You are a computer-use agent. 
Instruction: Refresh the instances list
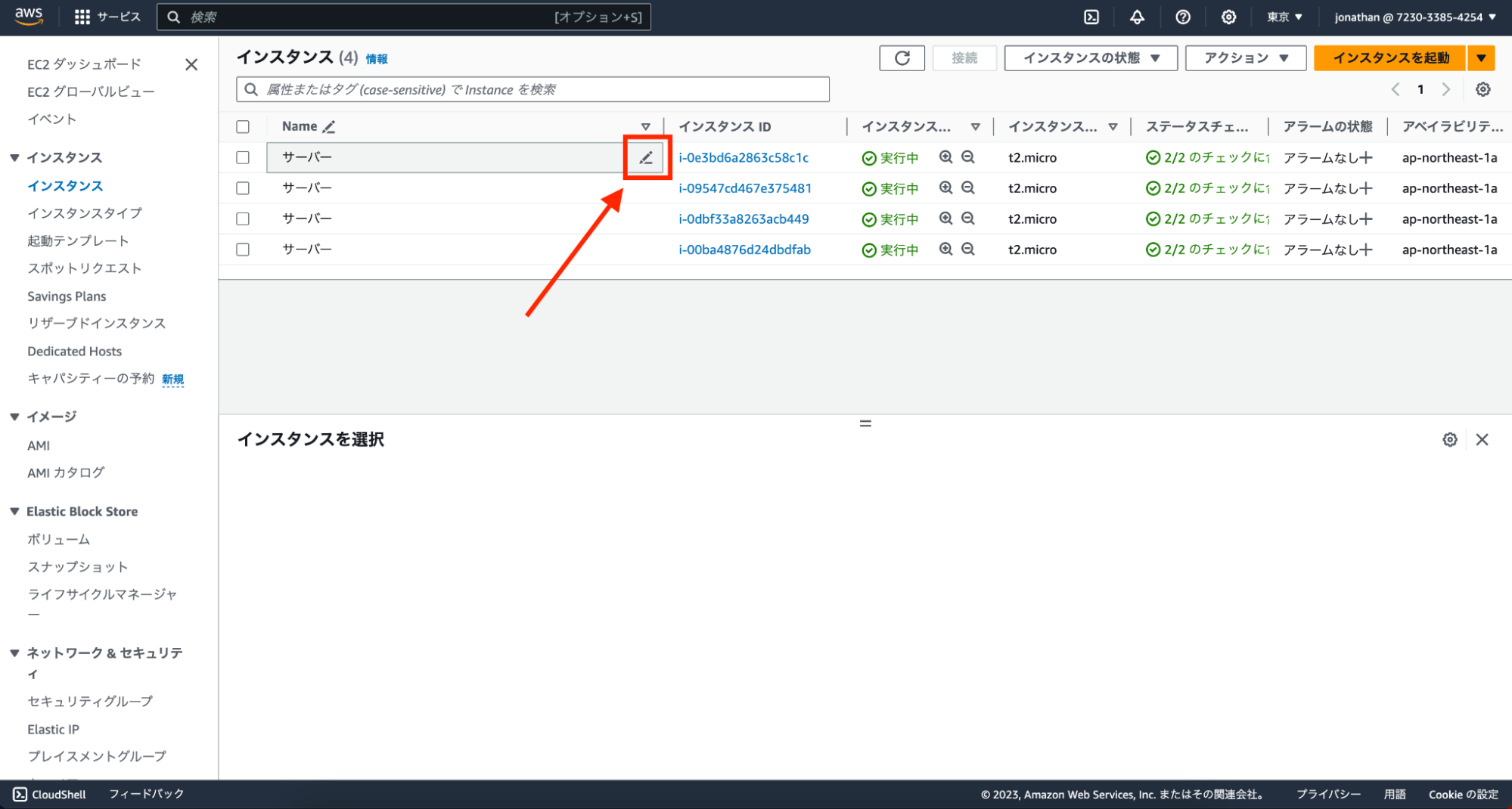[x=902, y=58]
